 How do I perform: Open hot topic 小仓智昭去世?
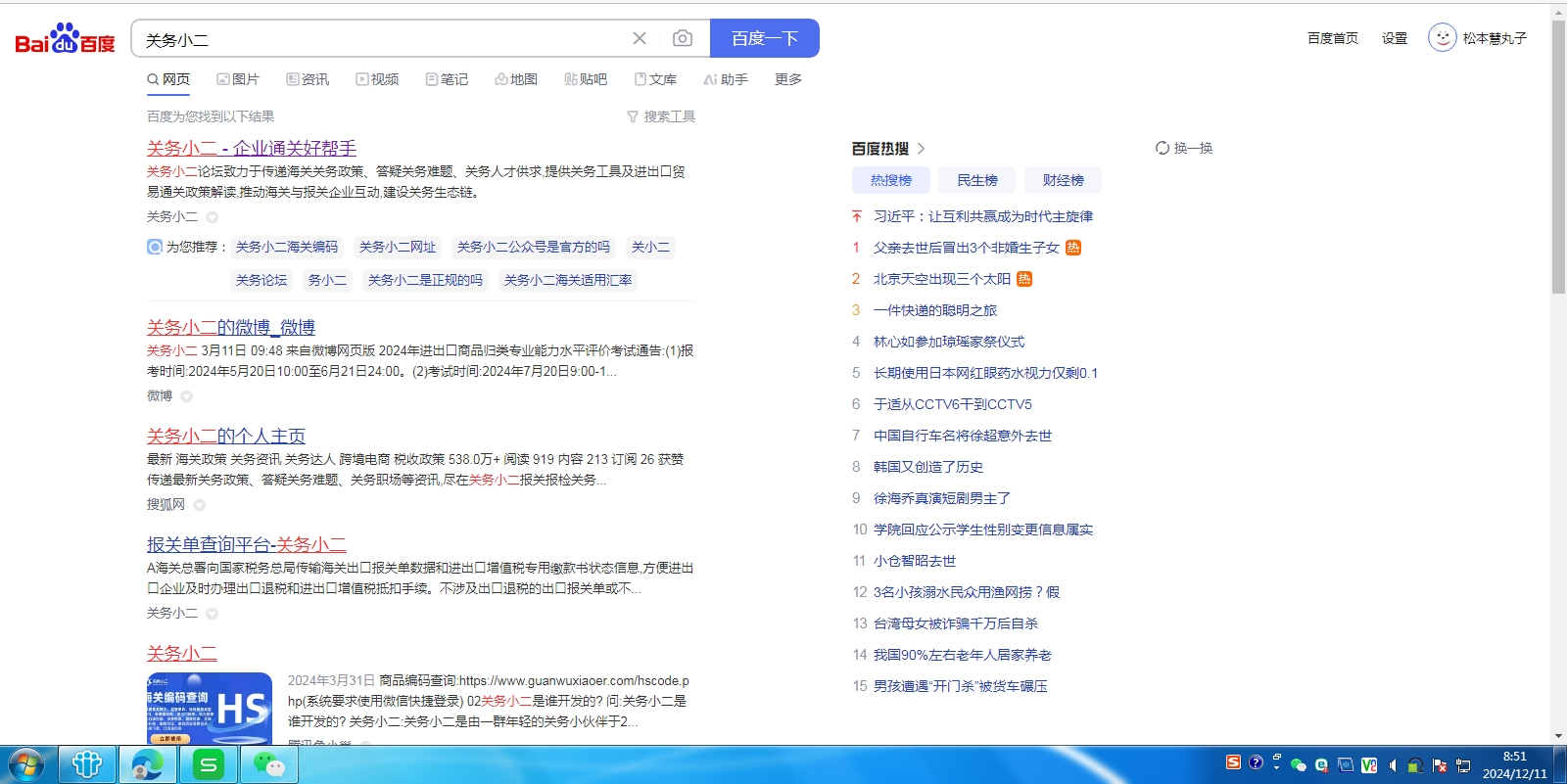point(915,561)
